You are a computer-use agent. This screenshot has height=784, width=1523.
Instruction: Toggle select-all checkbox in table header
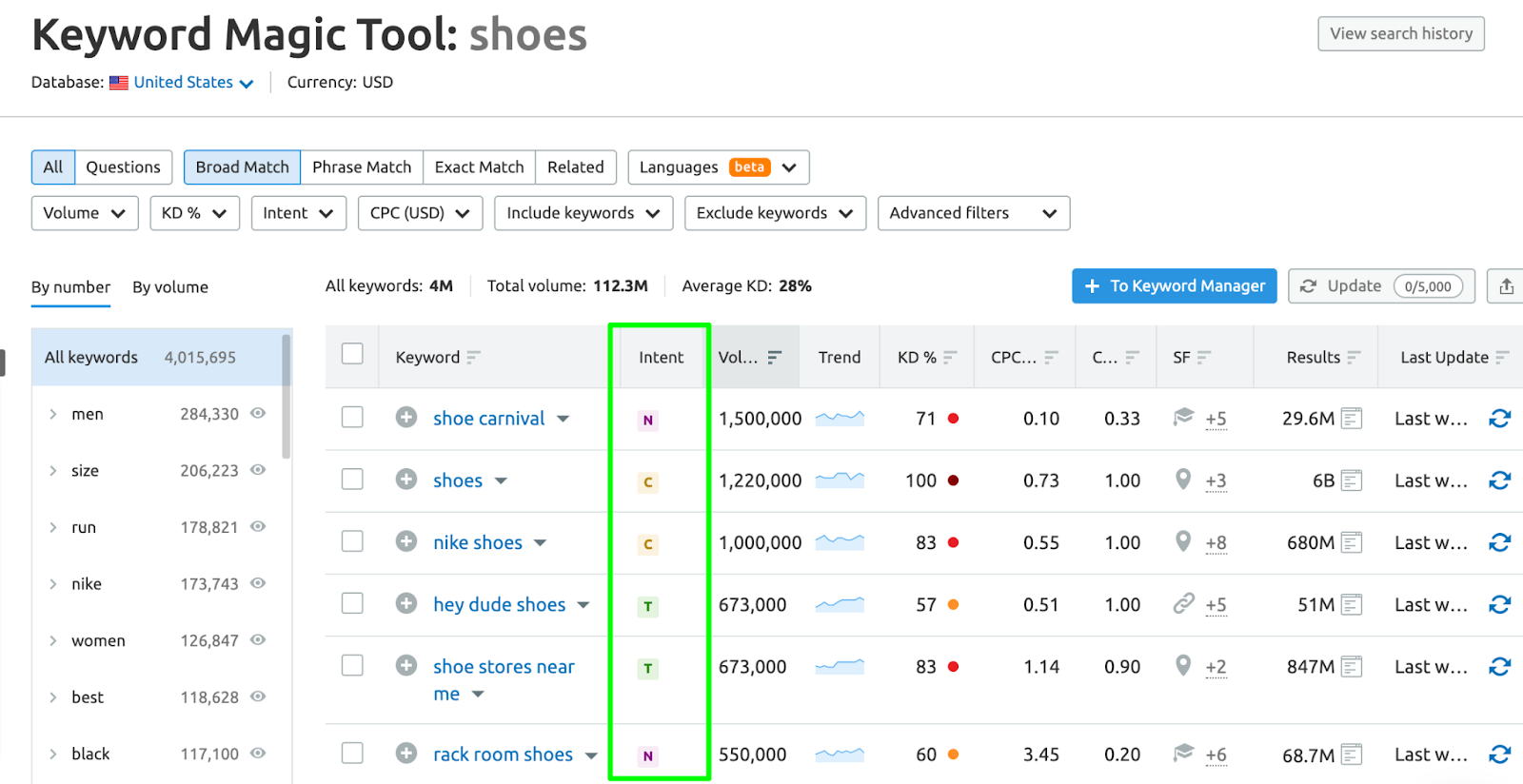[x=352, y=354]
